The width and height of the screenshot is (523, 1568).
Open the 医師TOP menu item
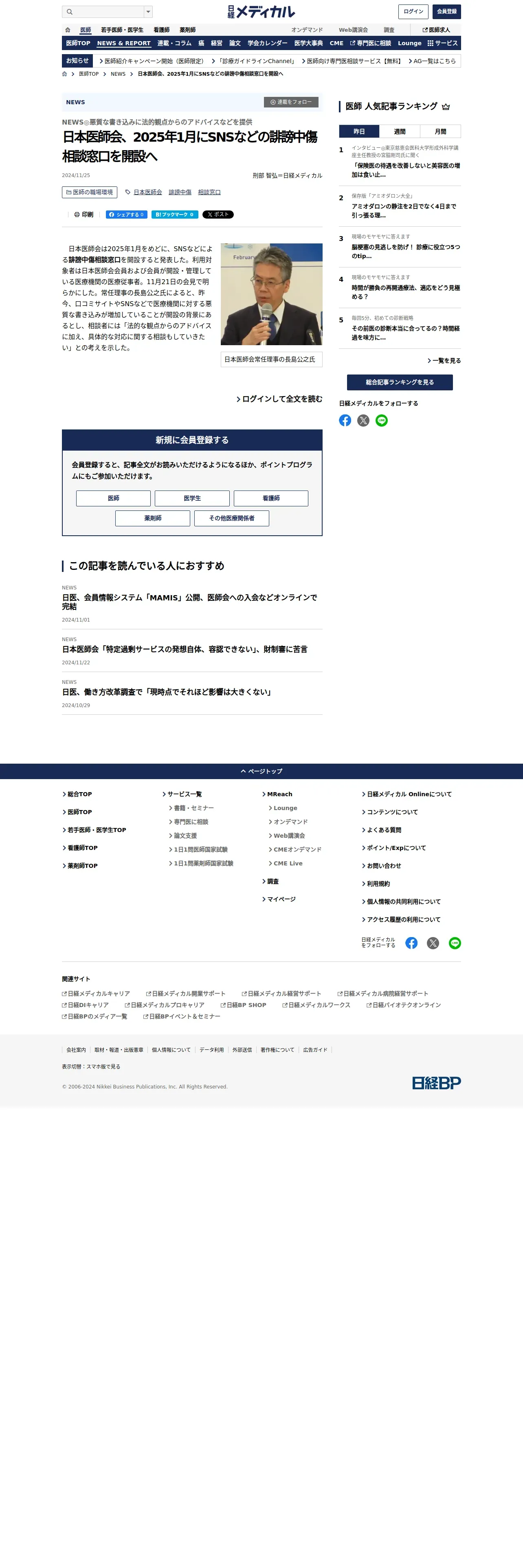pos(78,43)
